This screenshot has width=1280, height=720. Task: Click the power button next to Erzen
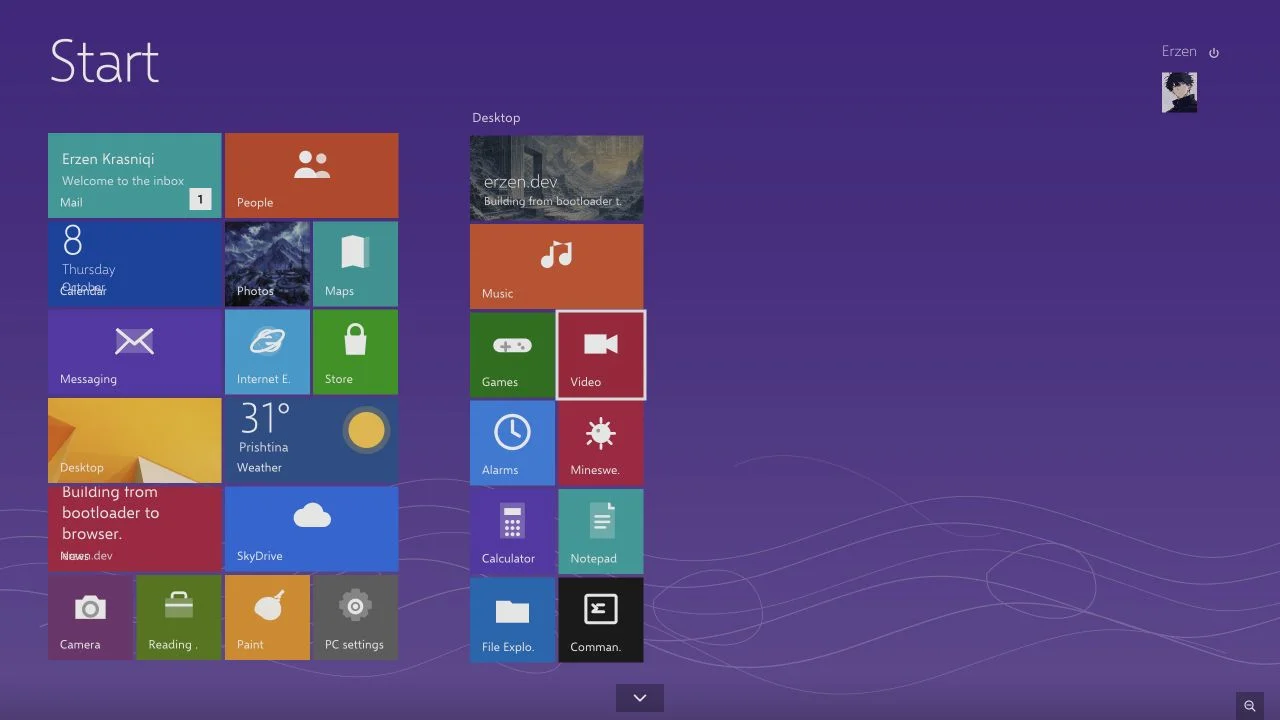[x=1214, y=53]
